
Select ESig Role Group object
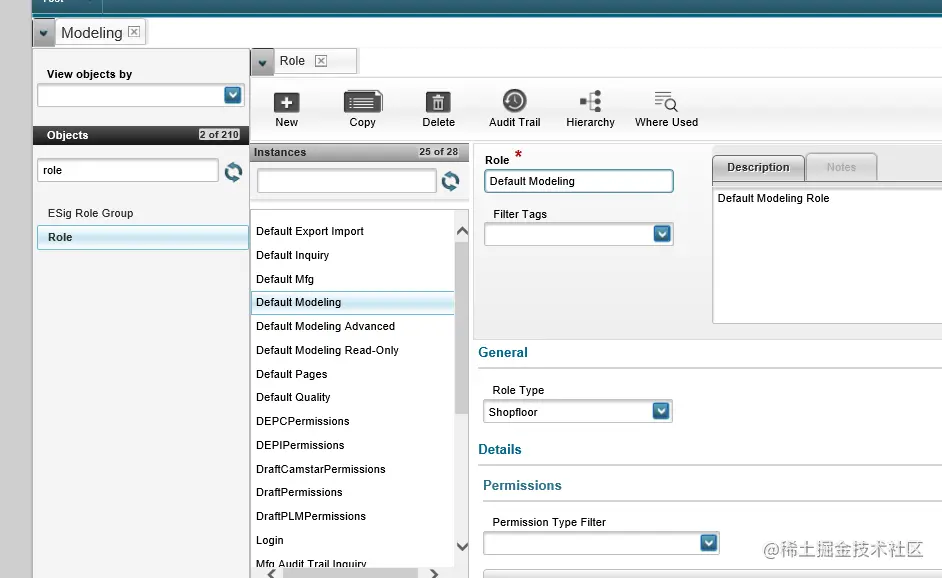click(91, 213)
